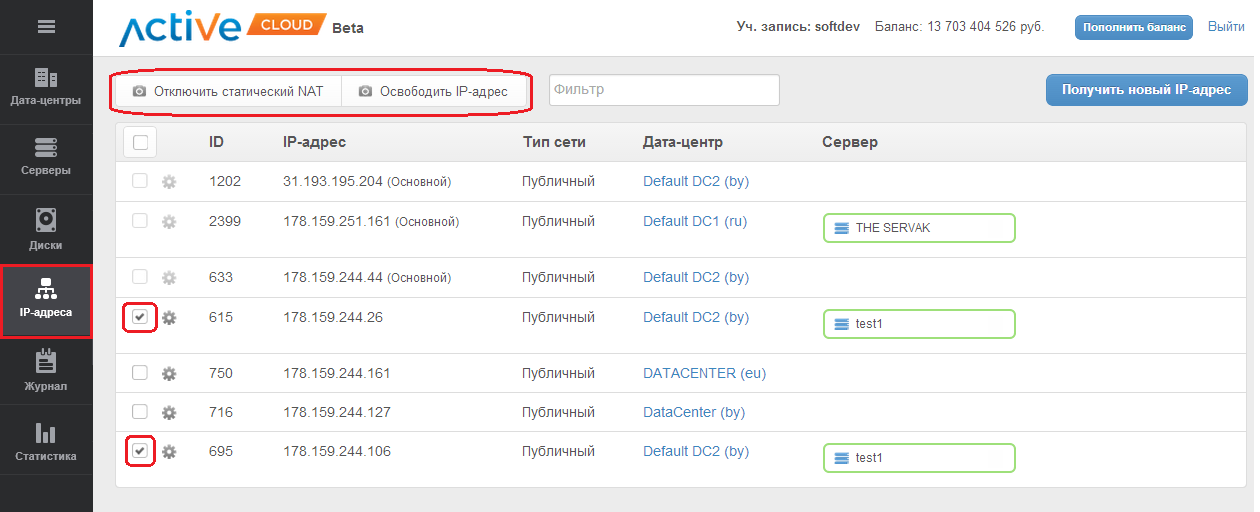Click gear icon for IP 178.159.244.26
Viewport: 1260px width, 512px height.
[x=169, y=318]
